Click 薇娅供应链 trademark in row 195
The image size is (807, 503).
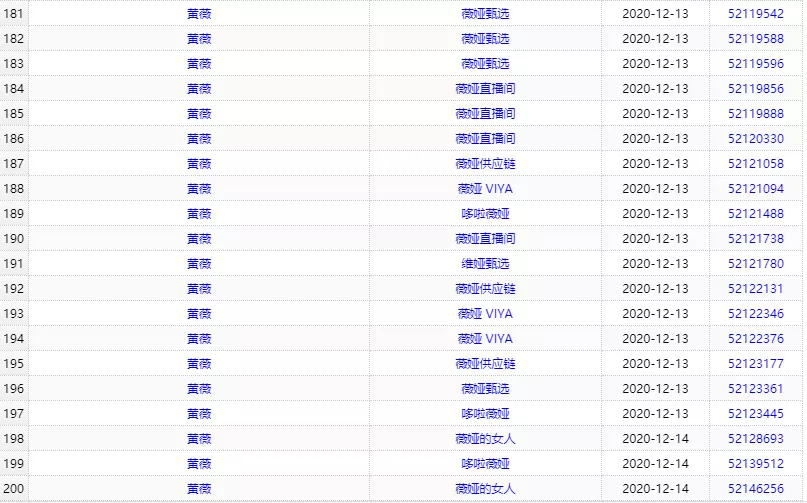click(485, 364)
